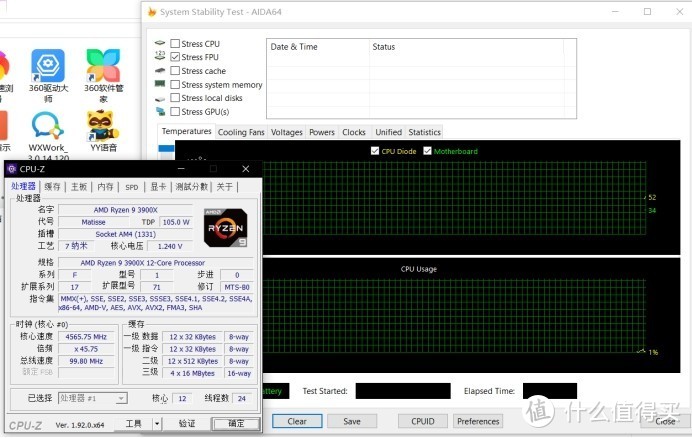
Task: Click the 三级 cache value 4 x 16 MBytes
Action: pos(192,373)
